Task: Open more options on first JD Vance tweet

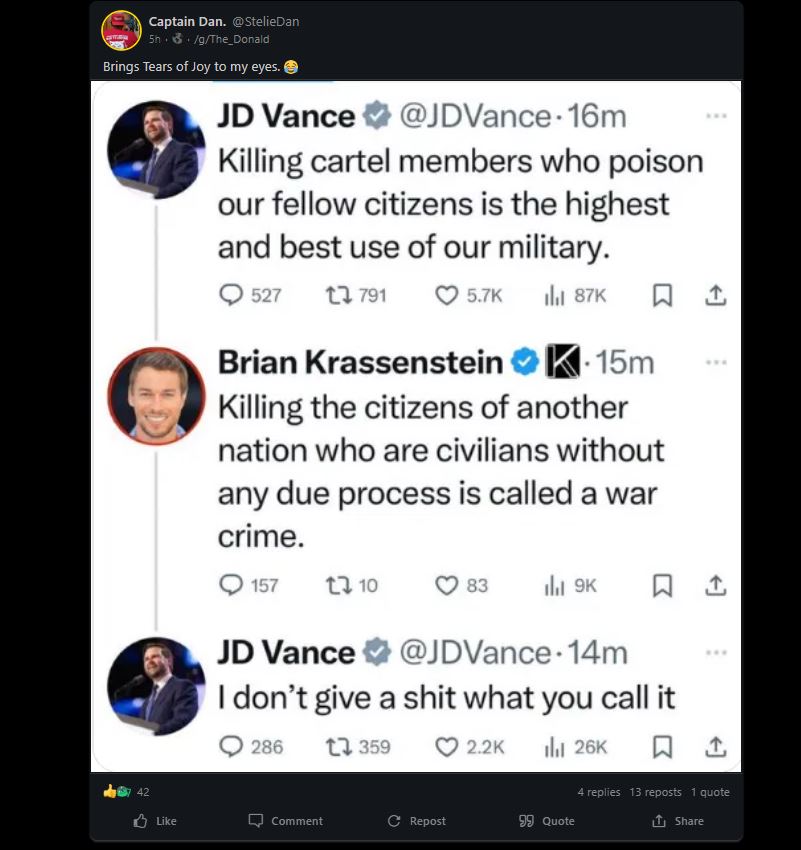Action: point(715,116)
